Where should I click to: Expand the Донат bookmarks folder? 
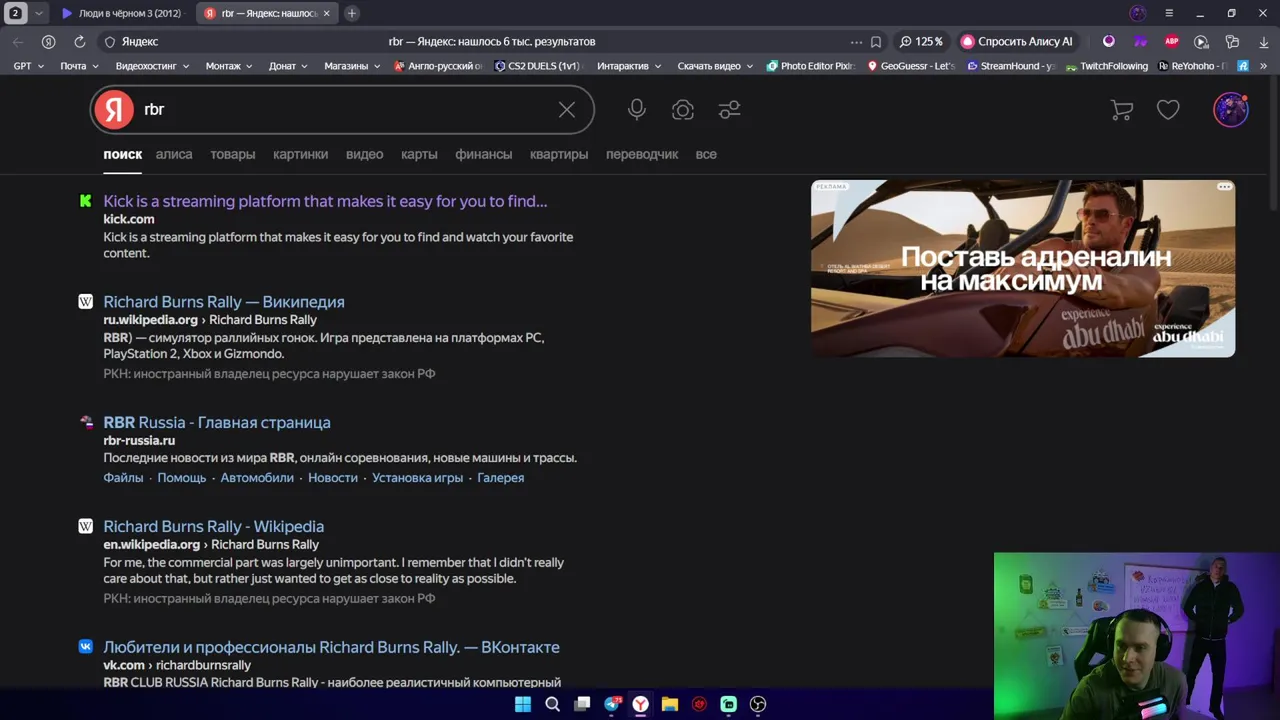289,66
